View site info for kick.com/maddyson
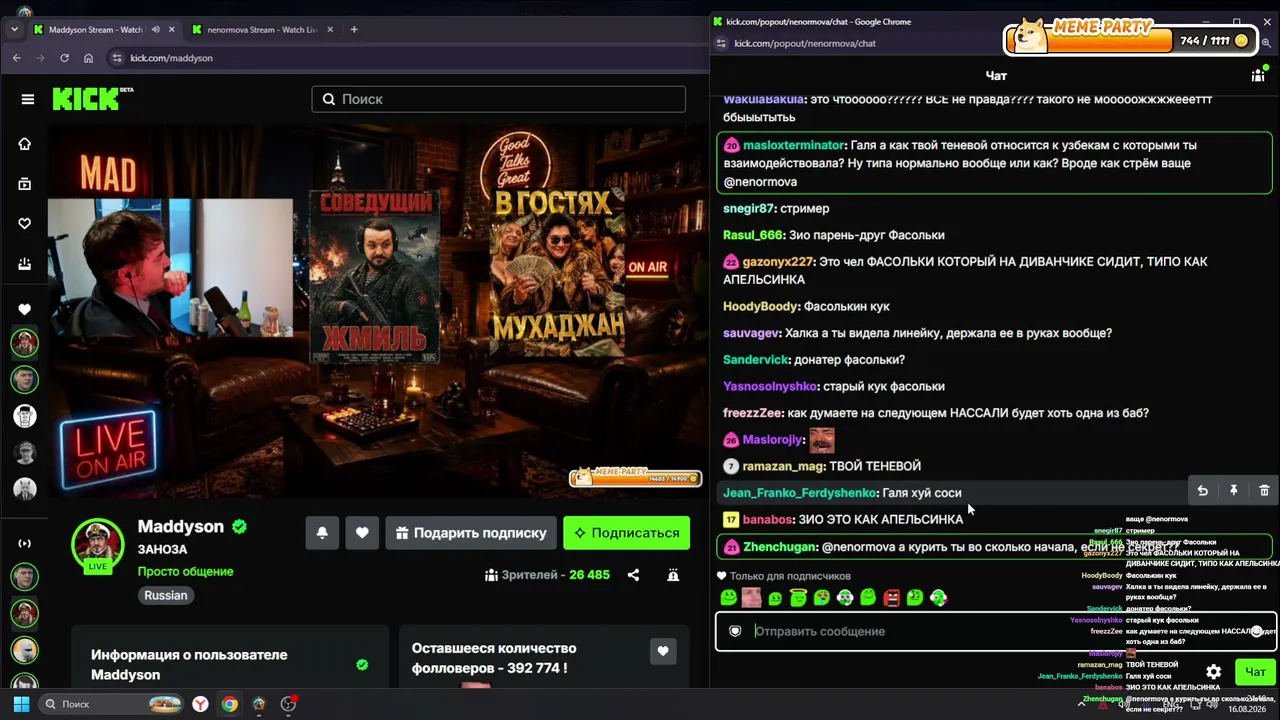 pos(118,58)
